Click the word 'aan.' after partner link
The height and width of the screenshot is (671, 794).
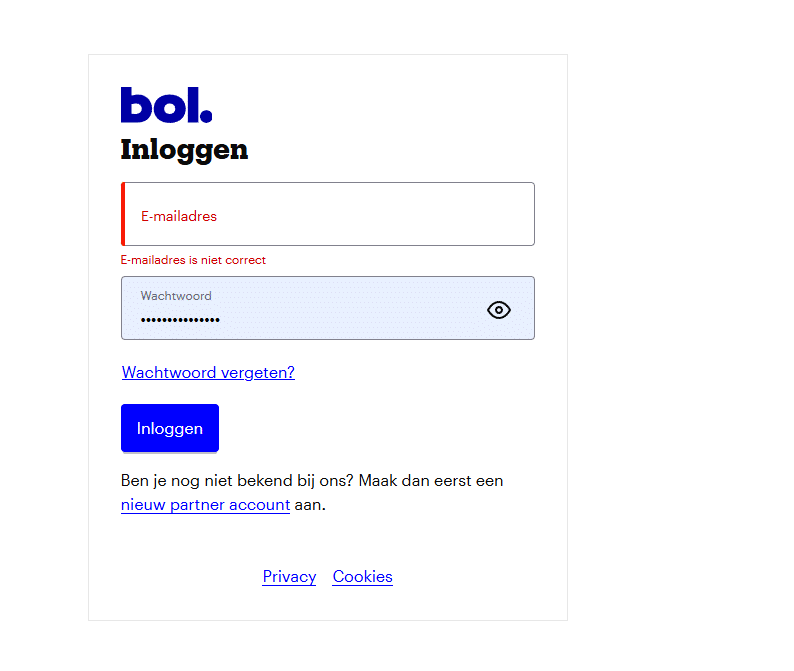tap(310, 505)
